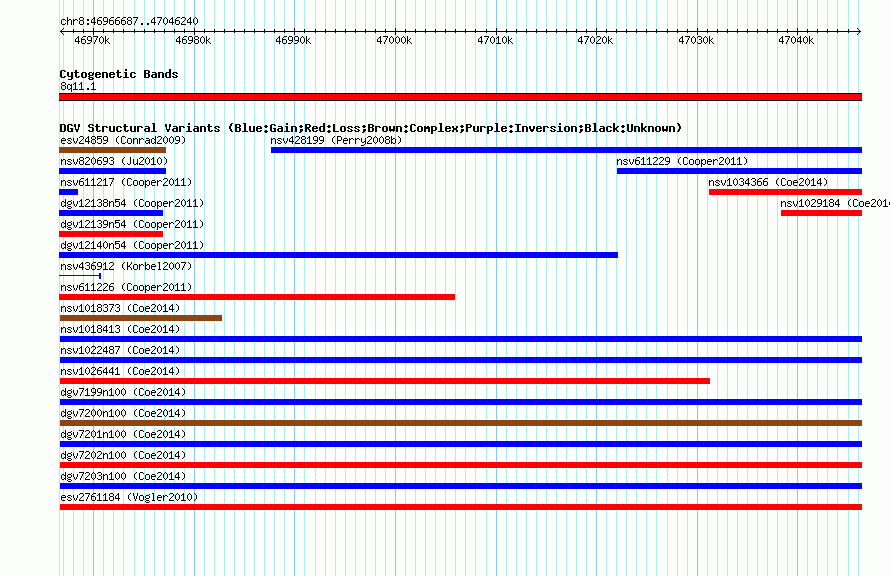Open variant nsv1018373 (Coe2014) label
The image size is (890, 576).
tap(120, 308)
